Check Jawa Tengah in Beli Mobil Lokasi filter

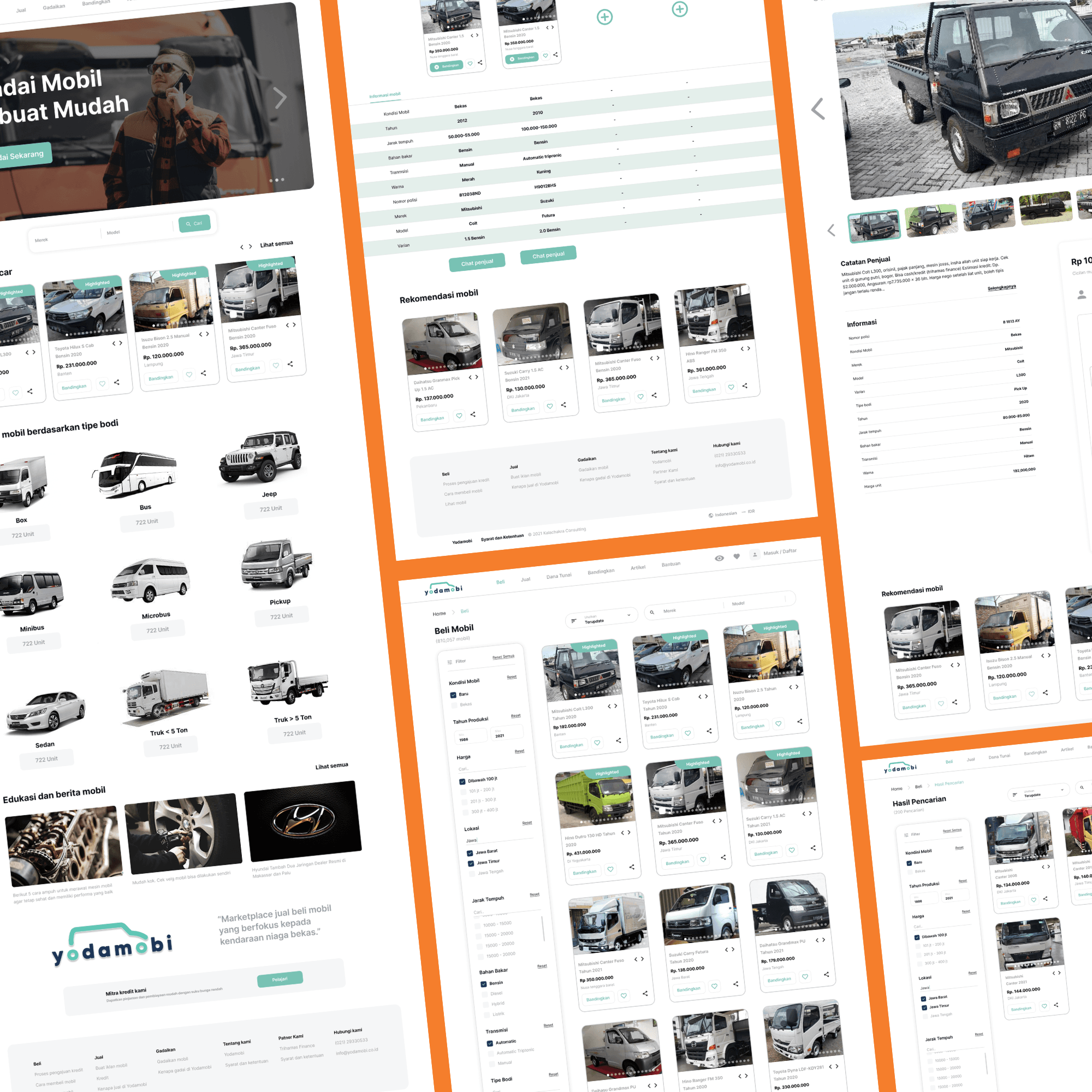click(472, 874)
